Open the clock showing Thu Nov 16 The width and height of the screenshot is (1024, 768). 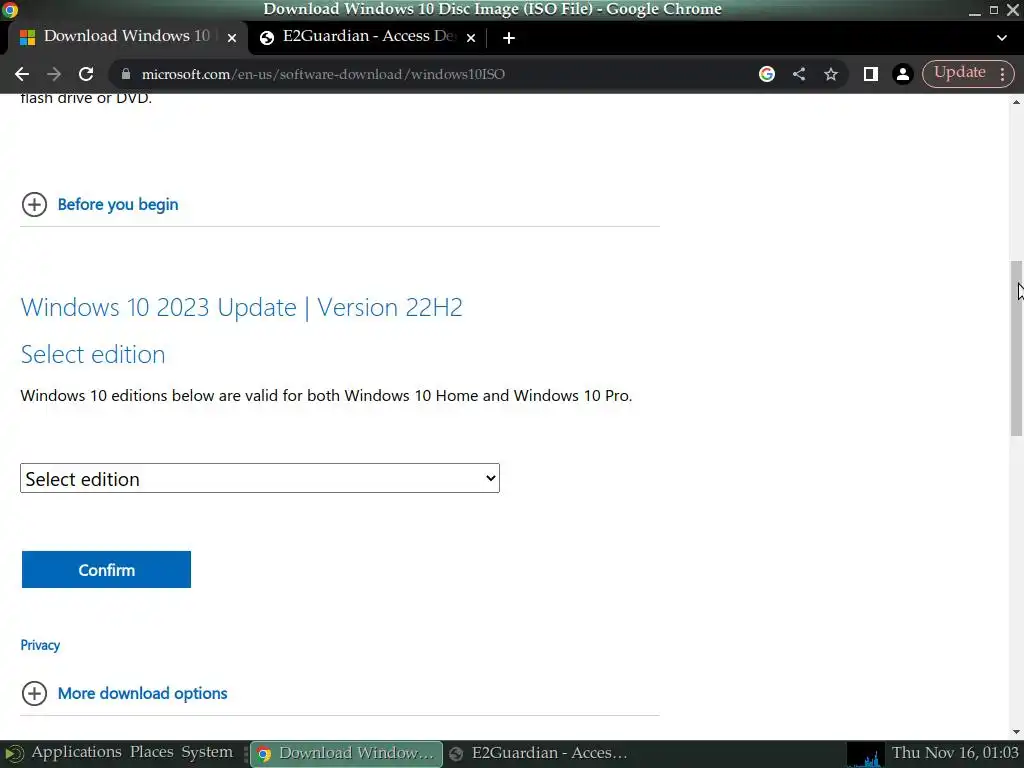(955, 752)
